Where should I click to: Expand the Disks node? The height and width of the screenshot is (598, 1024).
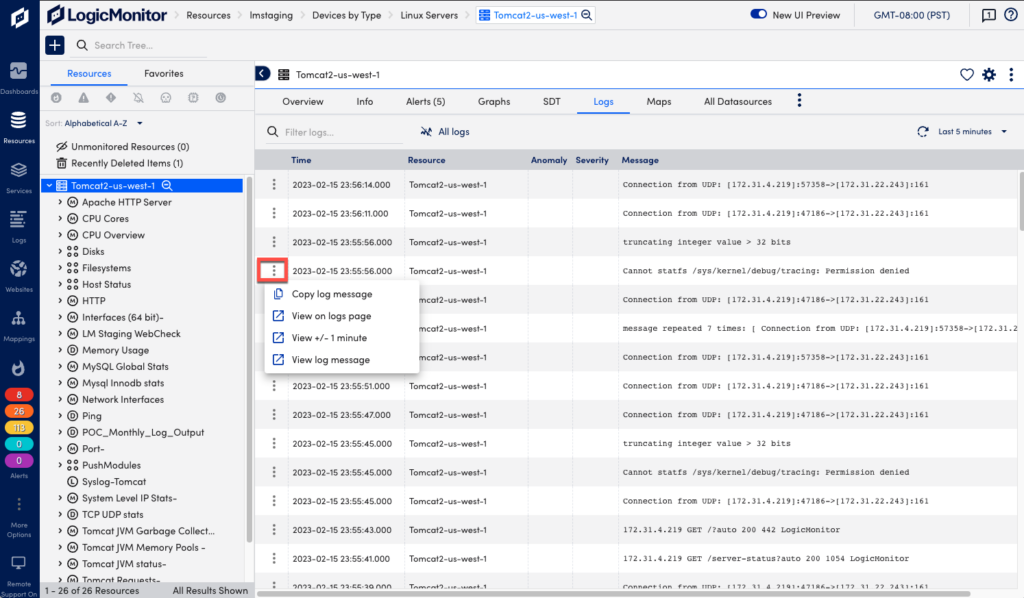tap(60, 251)
